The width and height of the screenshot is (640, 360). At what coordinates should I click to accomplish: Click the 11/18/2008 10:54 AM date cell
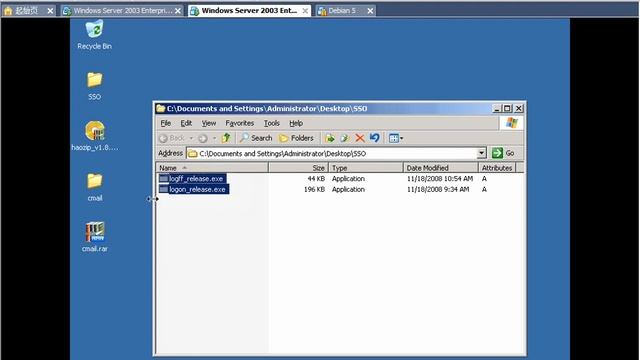click(x=440, y=179)
